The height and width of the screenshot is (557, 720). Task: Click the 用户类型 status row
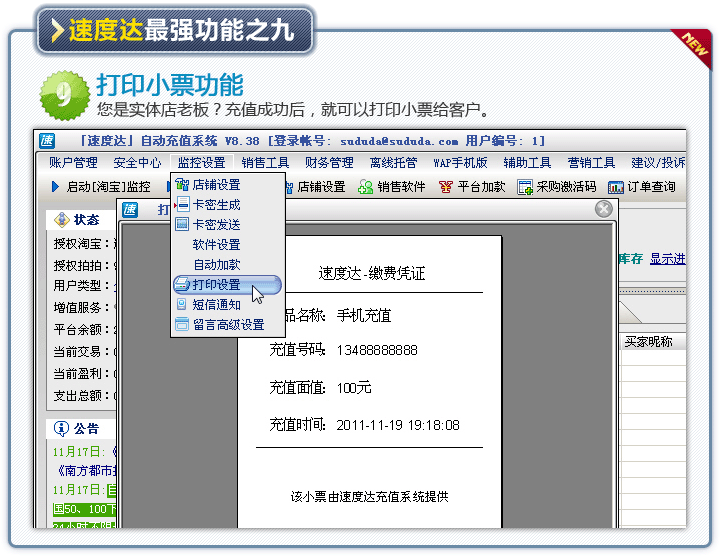84,285
